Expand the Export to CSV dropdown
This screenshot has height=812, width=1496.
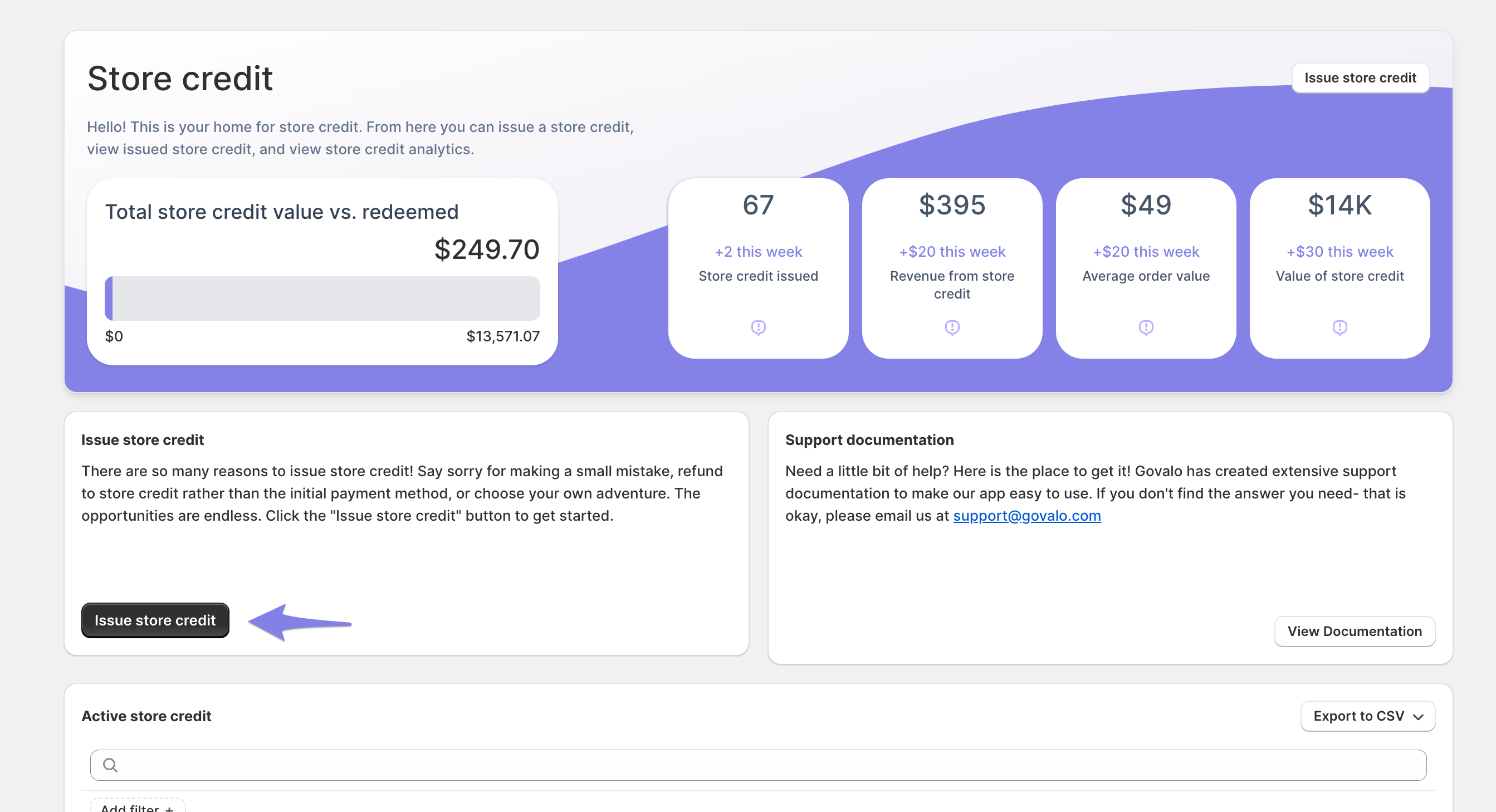(1367, 716)
